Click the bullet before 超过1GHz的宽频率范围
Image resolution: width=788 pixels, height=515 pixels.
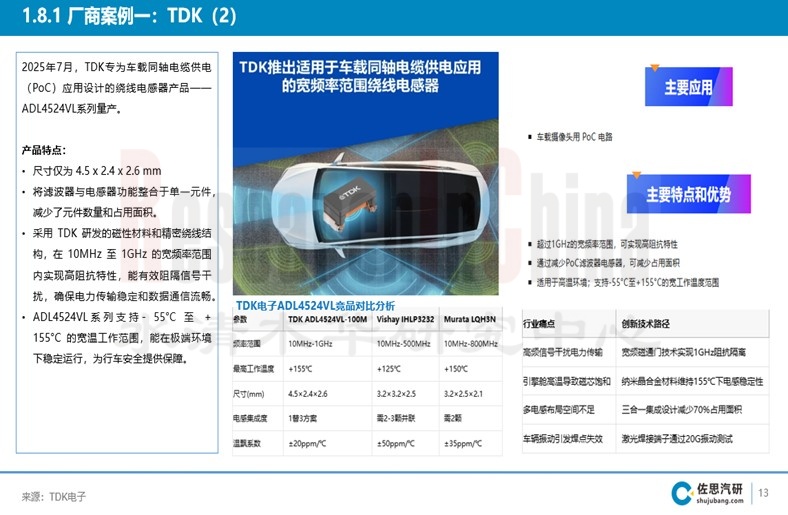click(529, 245)
